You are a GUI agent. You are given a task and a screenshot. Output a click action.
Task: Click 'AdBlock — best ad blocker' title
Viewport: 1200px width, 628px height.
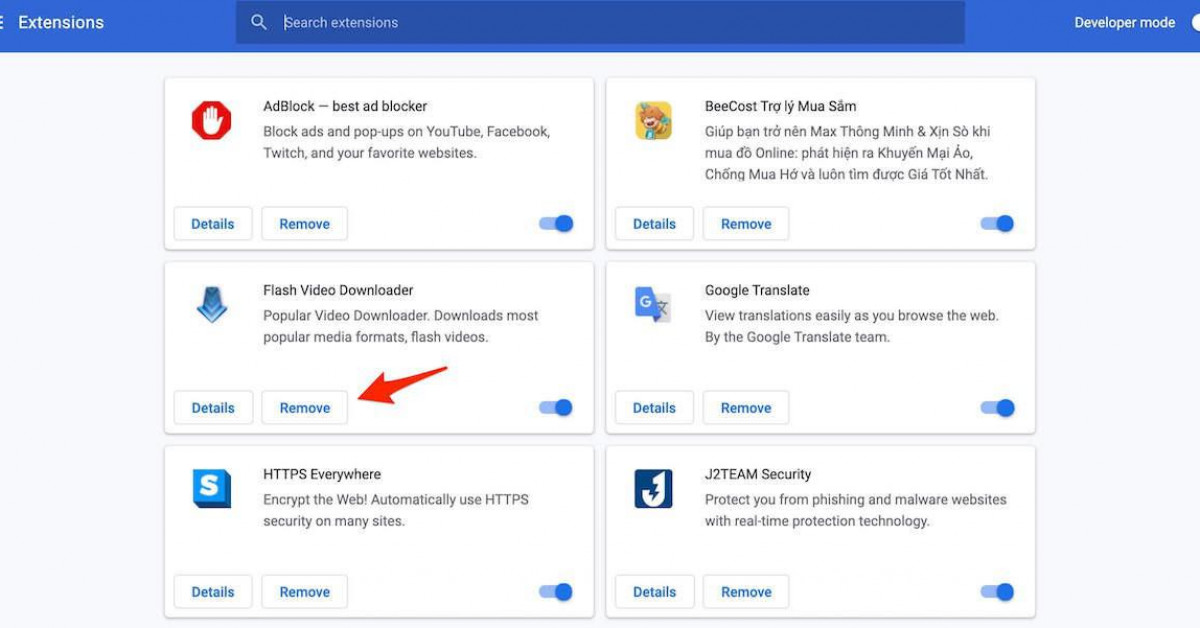click(345, 106)
